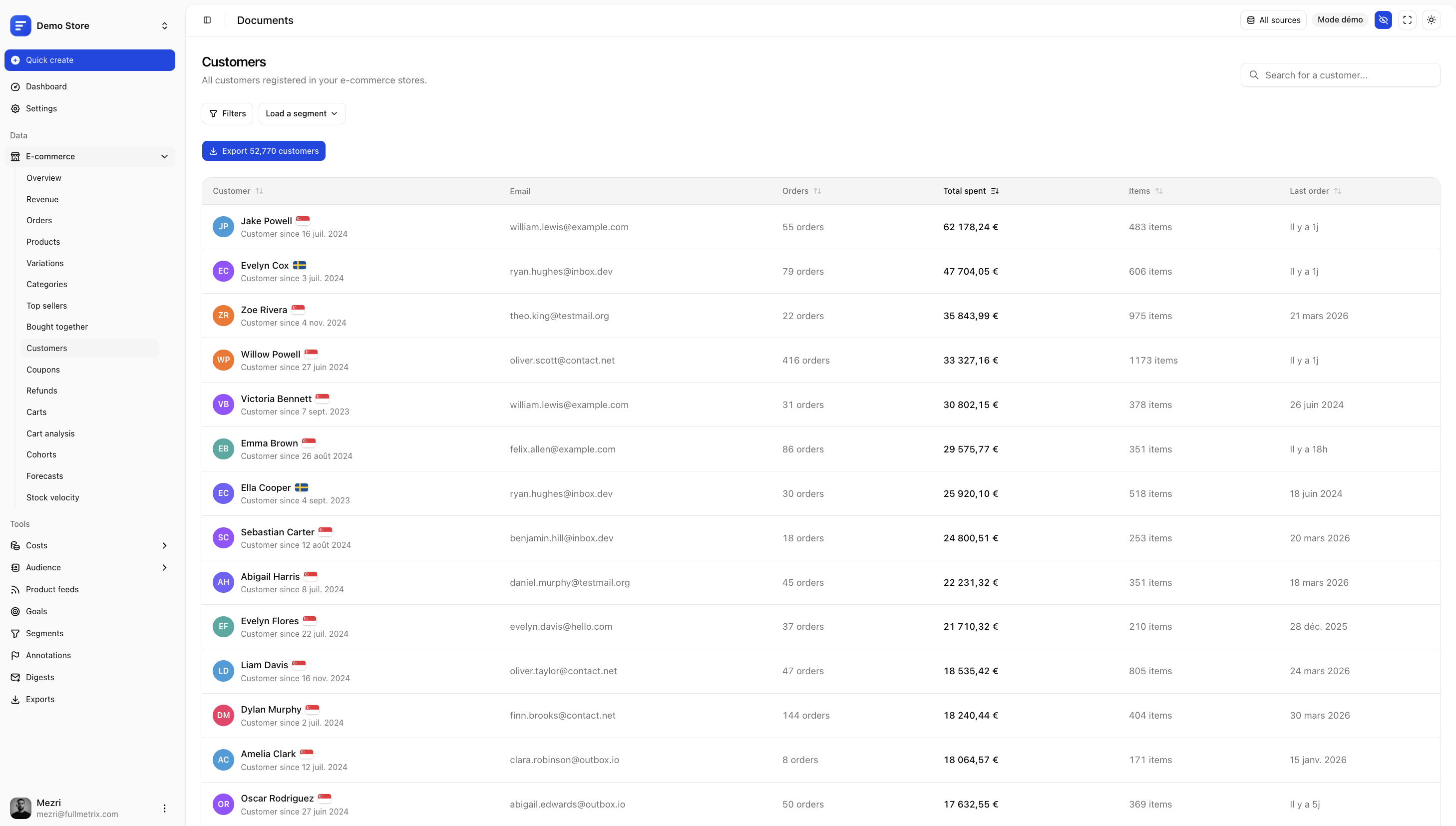Click Export 52,770 customers button
This screenshot has height=826, width=1456.
point(263,150)
